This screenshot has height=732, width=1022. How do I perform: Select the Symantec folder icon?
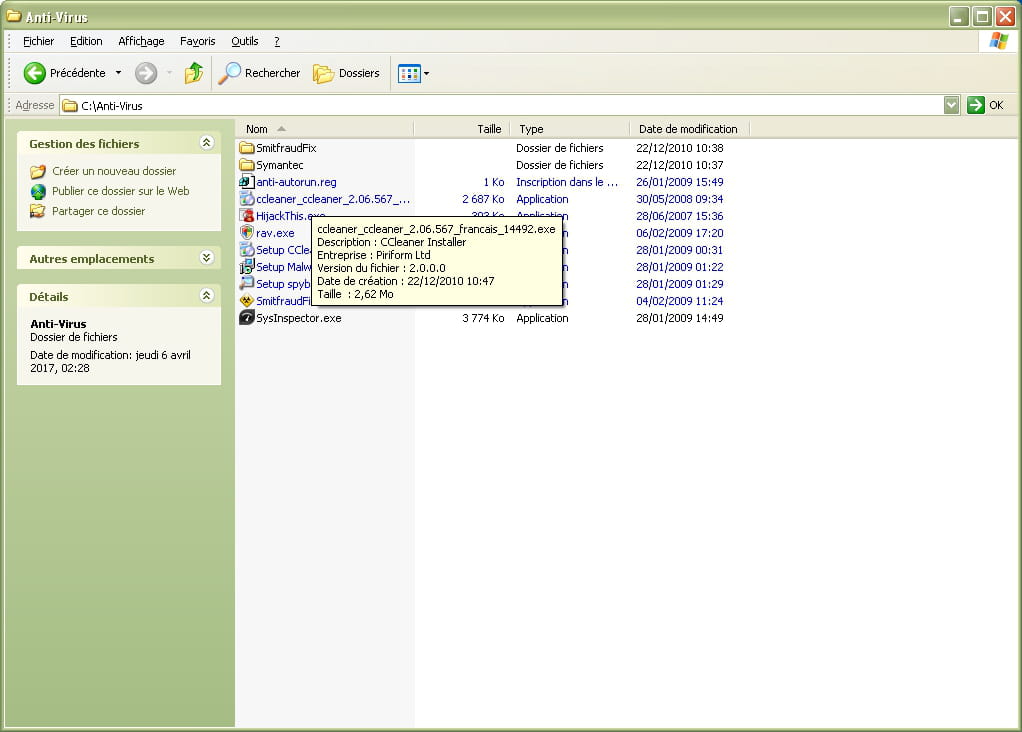[x=247, y=165]
